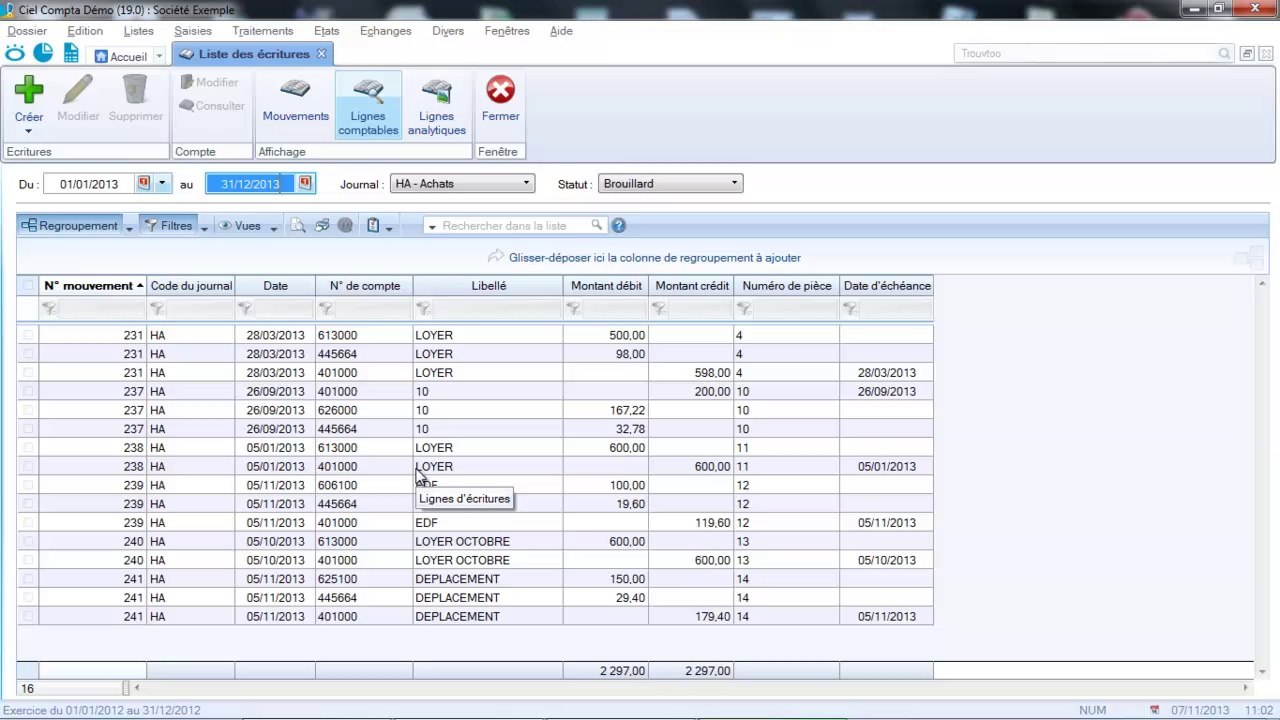The width and height of the screenshot is (1280, 720).
Task: Check the DEPLACEMENT row with credit 179,40
Action: click(28, 617)
